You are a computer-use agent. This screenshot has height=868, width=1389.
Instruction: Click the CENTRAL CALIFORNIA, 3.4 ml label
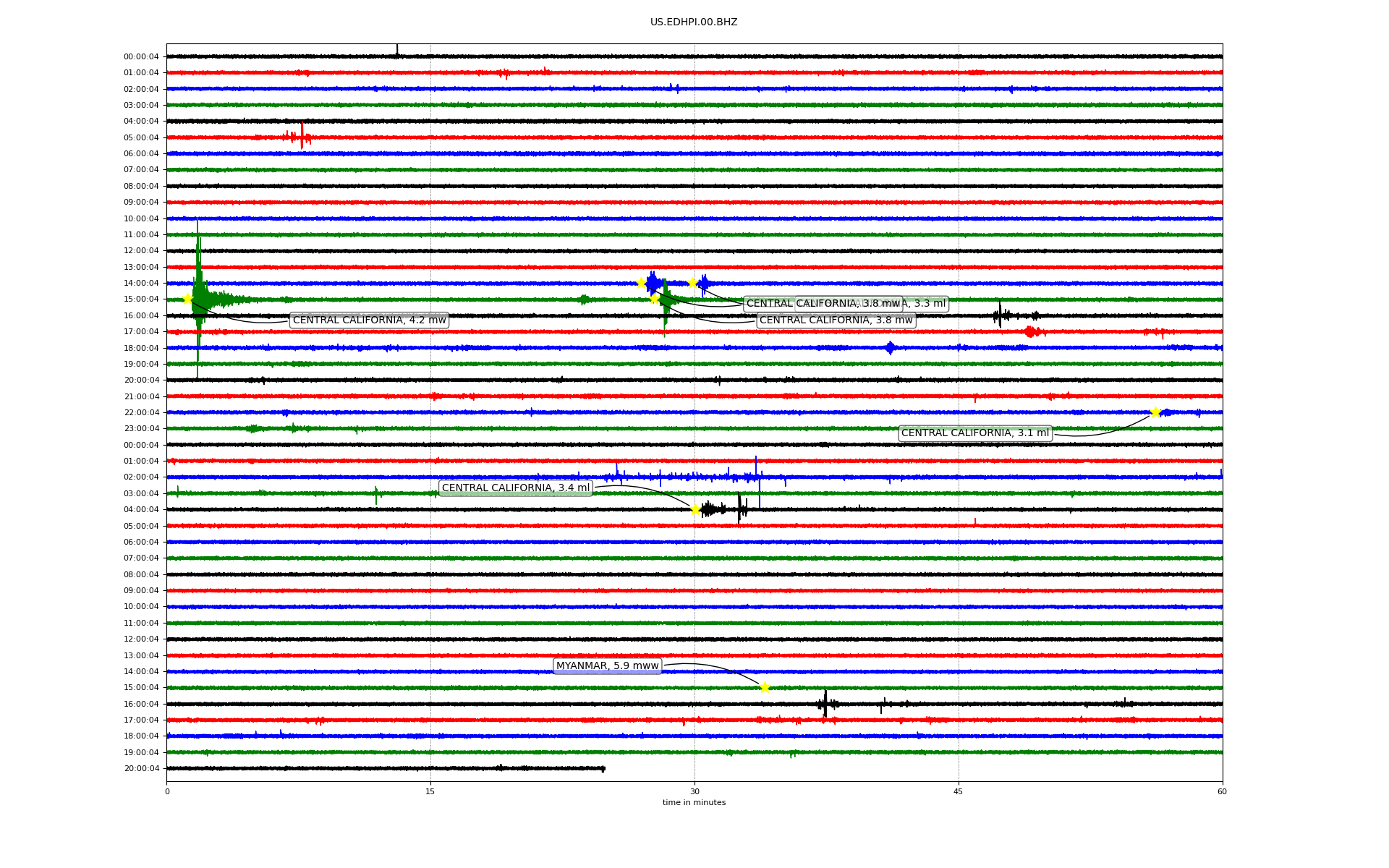516,488
